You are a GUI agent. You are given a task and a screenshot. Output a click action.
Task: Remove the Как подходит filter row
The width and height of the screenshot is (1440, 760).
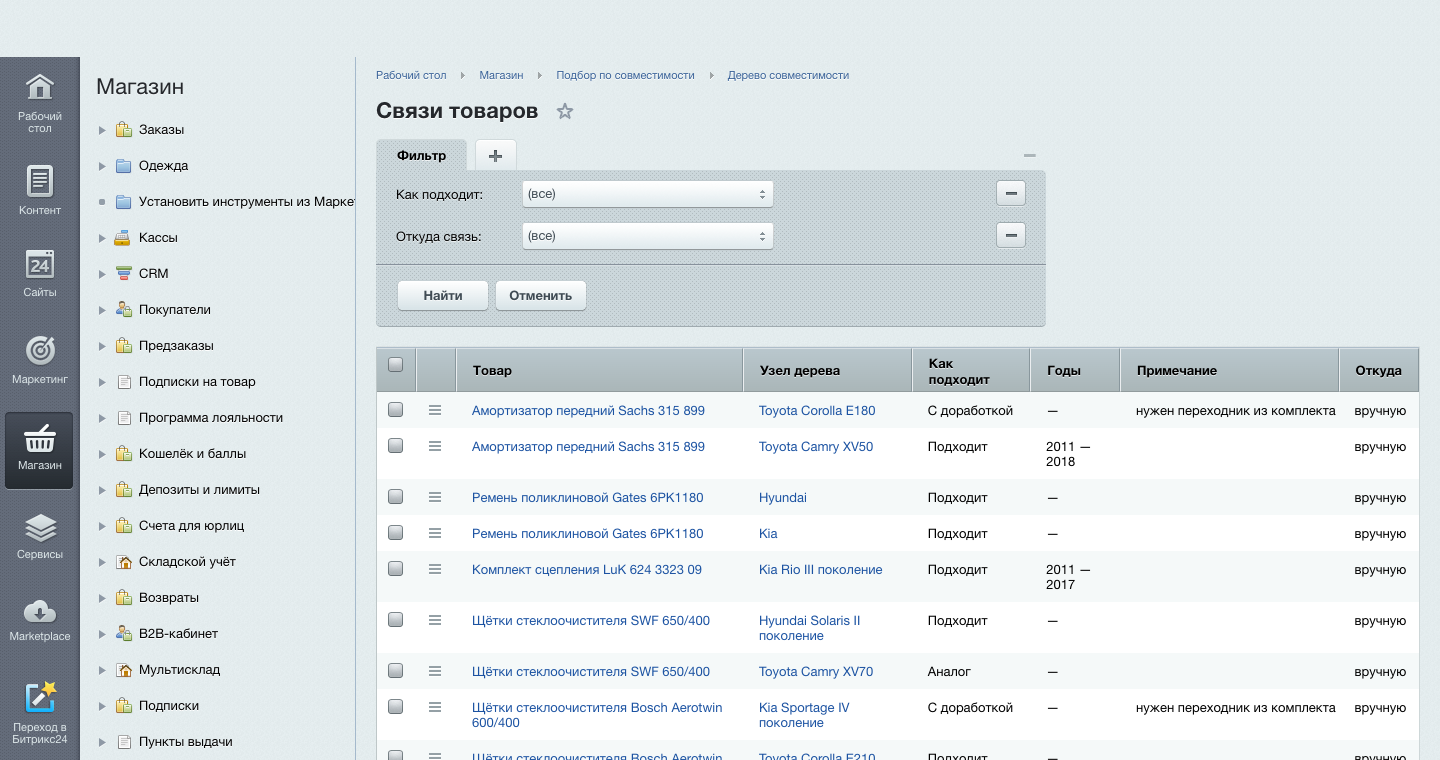[x=1011, y=193]
